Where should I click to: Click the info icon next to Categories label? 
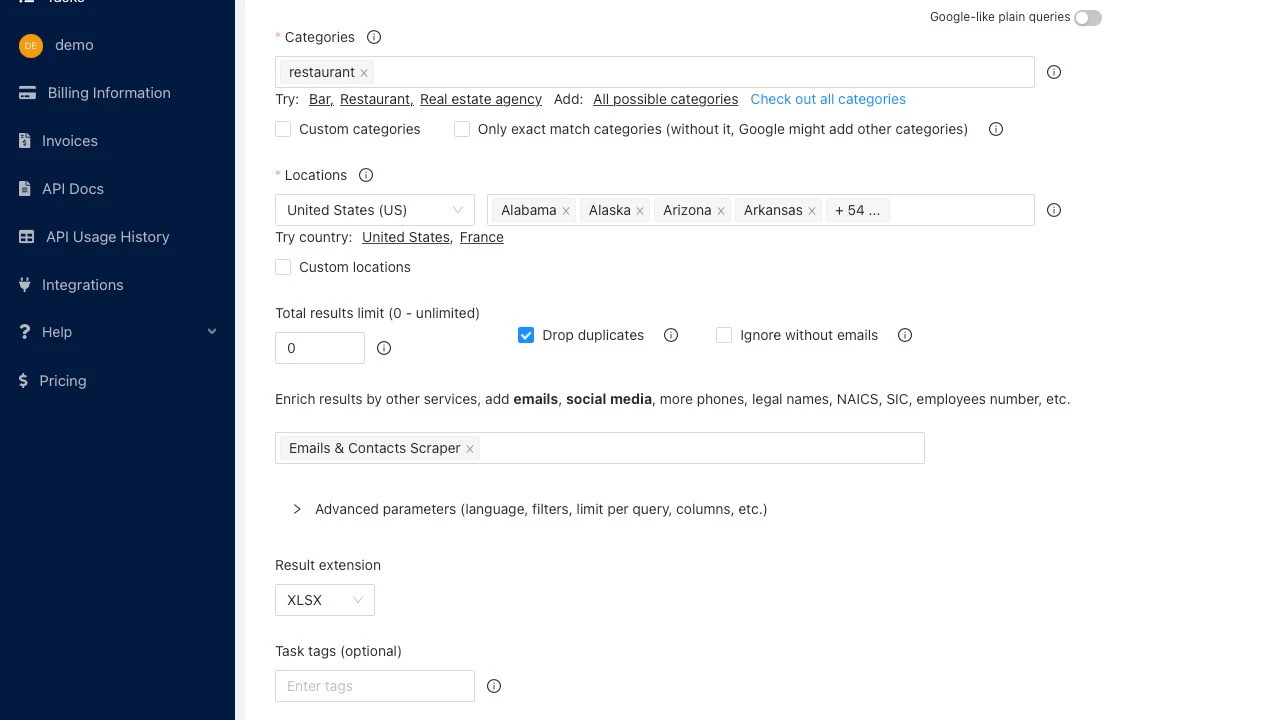374,37
